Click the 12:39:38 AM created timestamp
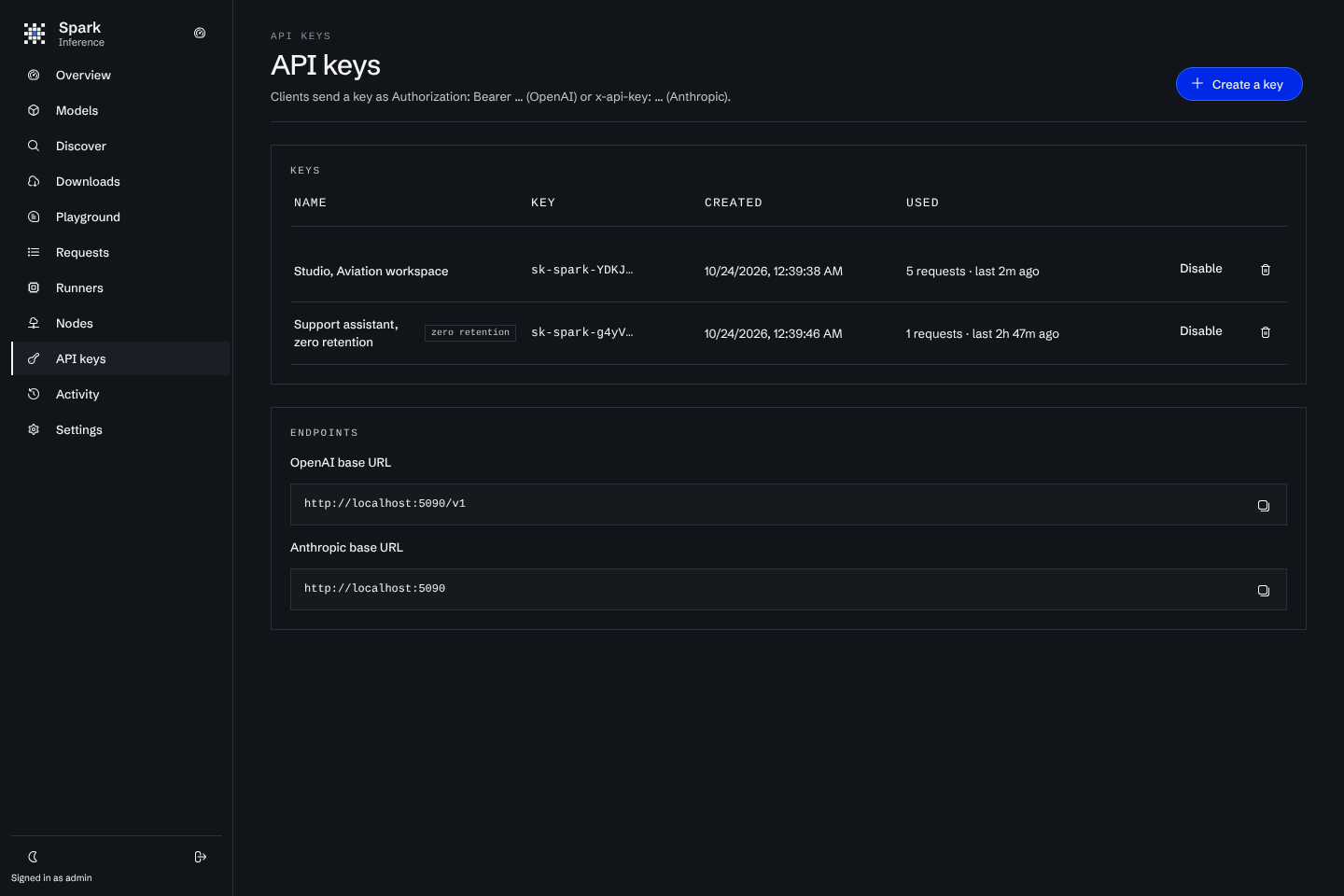 pos(773,271)
